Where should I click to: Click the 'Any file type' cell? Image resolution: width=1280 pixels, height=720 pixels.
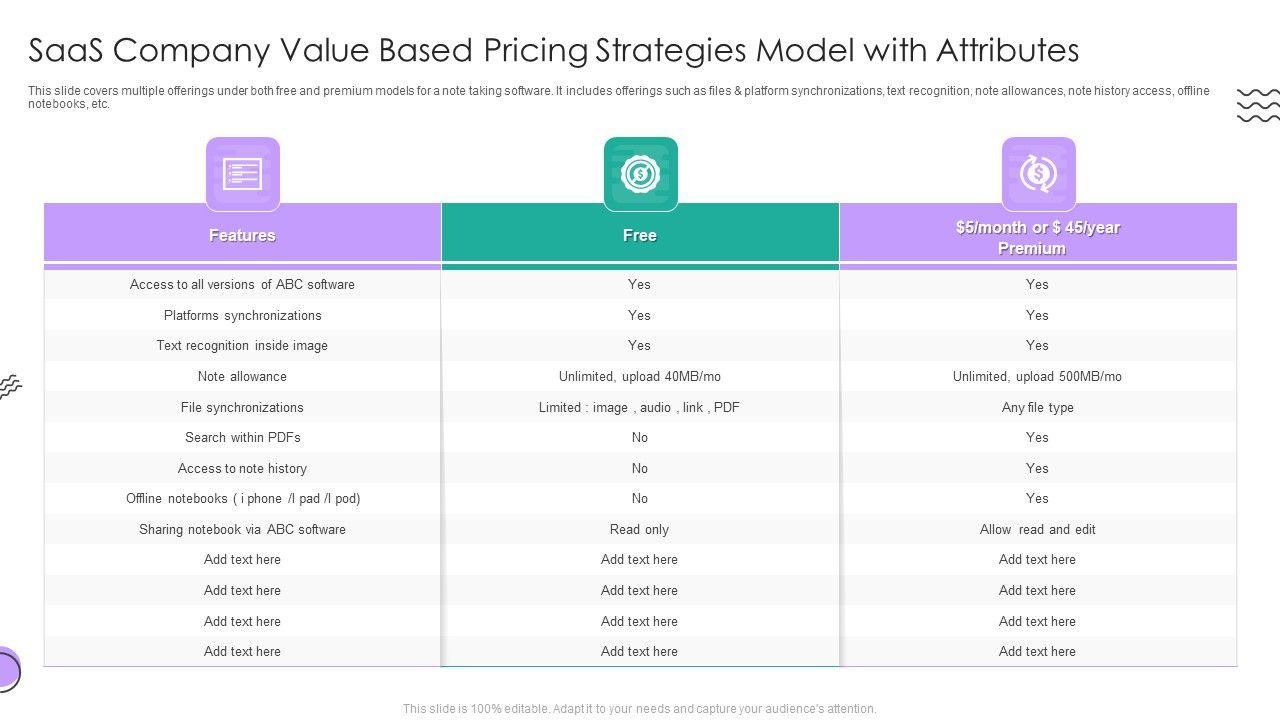tap(1037, 407)
